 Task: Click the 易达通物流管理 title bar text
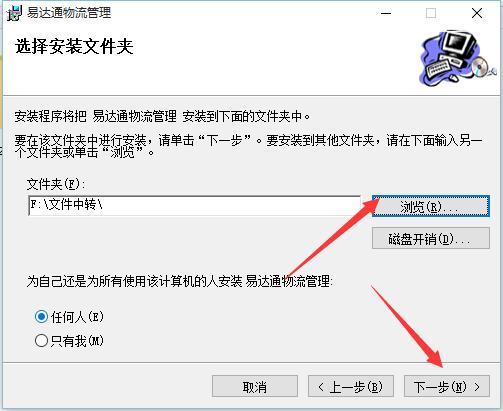[x=69, y=13]
